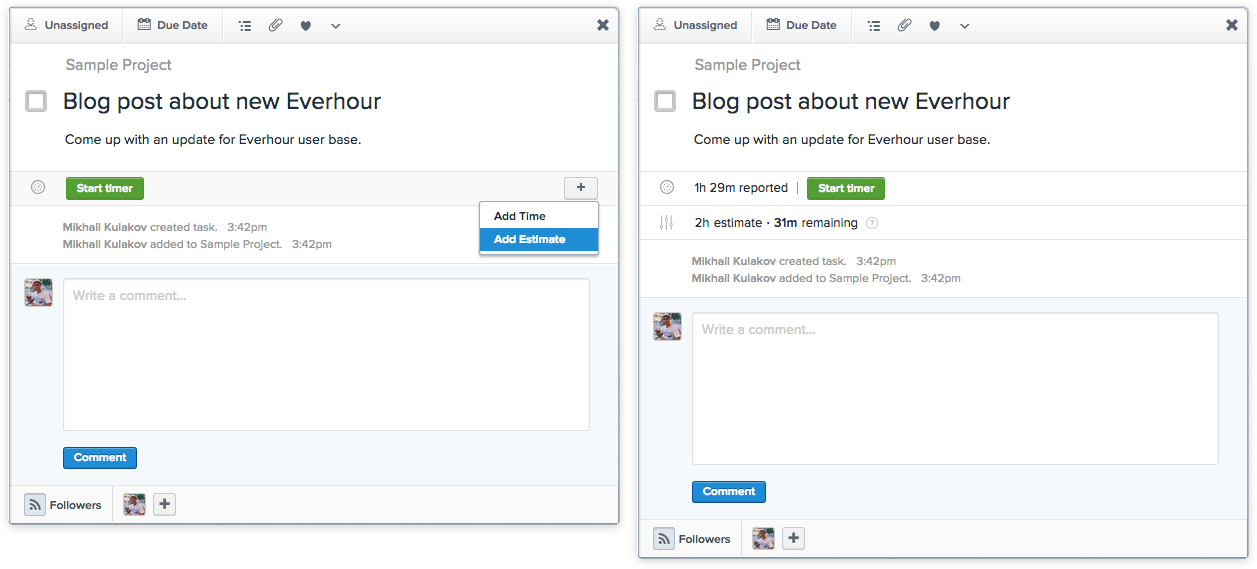
Task: Click the plus dropdown button beside Start timer
Action: point(581,188)
